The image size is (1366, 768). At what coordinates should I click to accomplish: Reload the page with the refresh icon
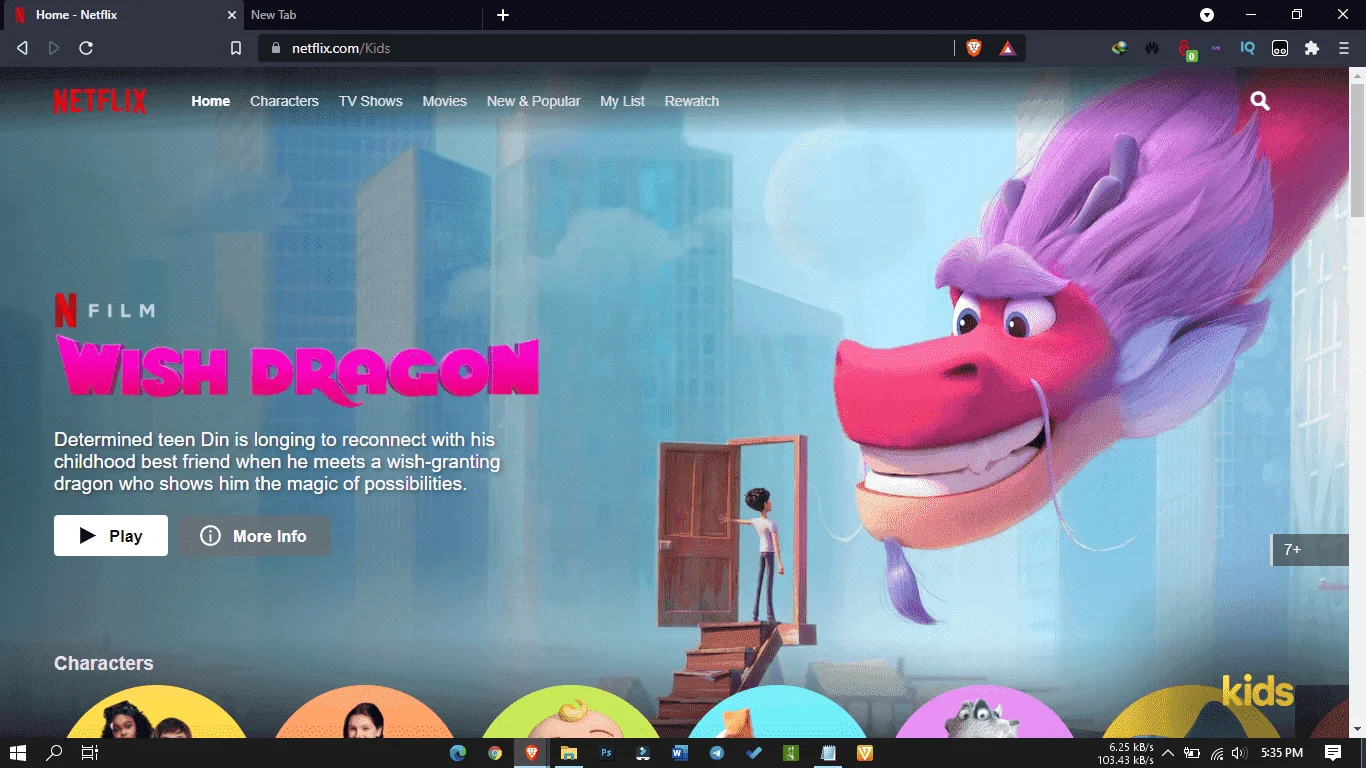coord(86,48)
